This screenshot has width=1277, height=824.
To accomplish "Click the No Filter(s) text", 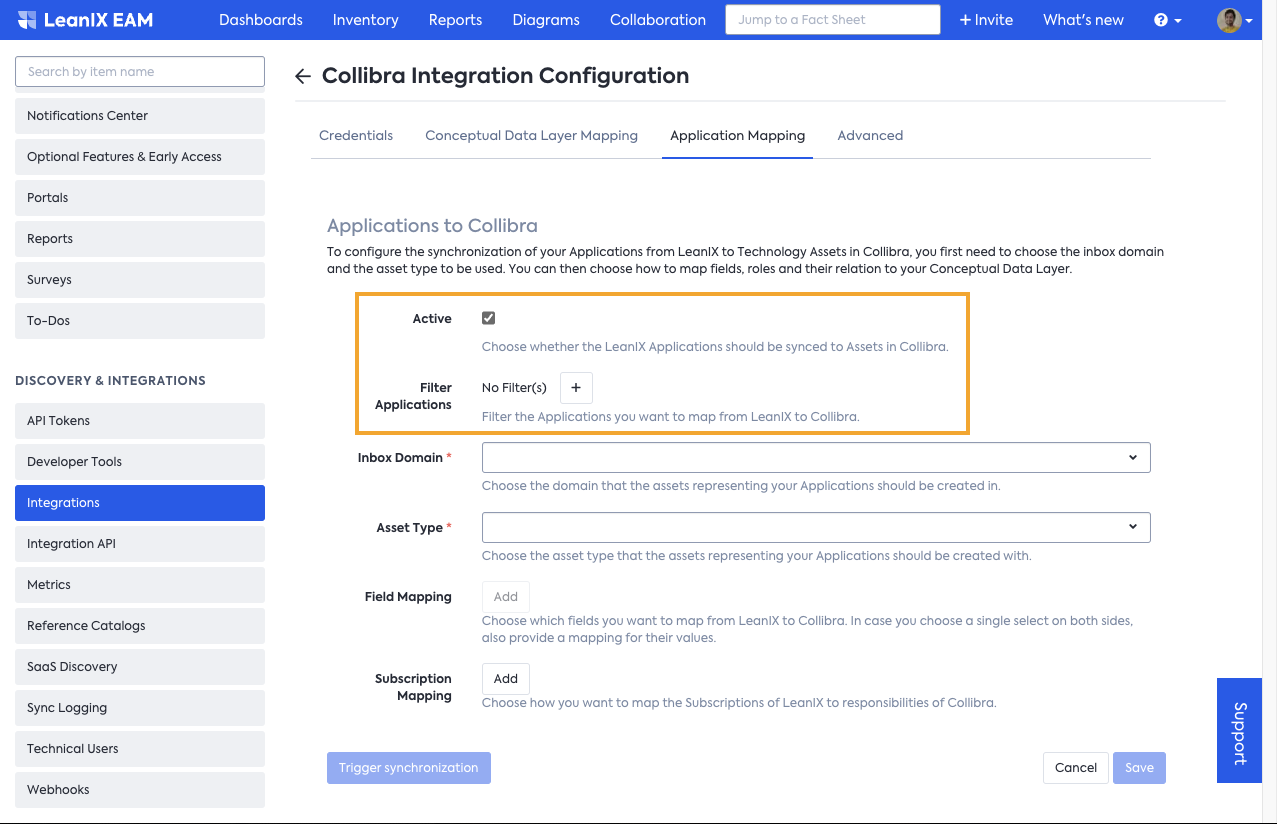I will (514, 388).
